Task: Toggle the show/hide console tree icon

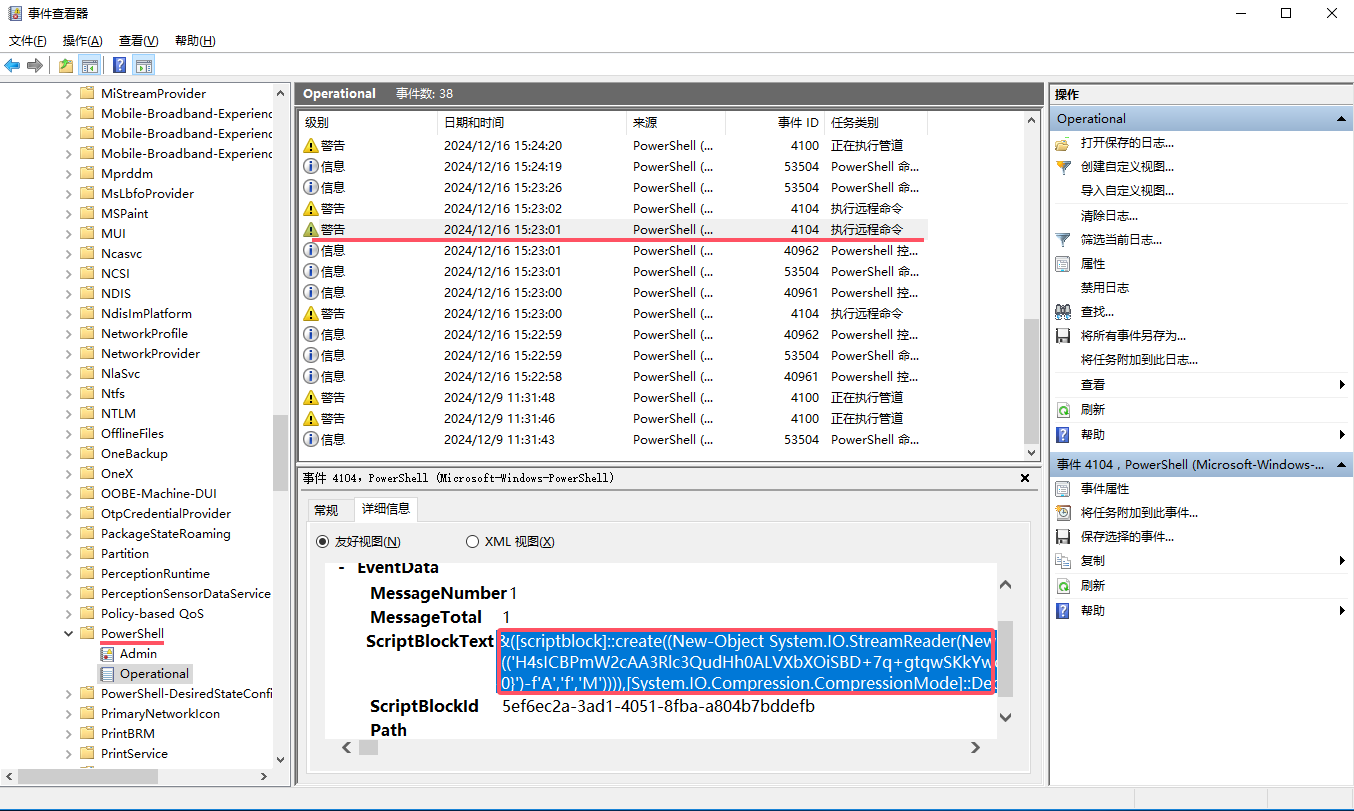Action: coord(90,66)
